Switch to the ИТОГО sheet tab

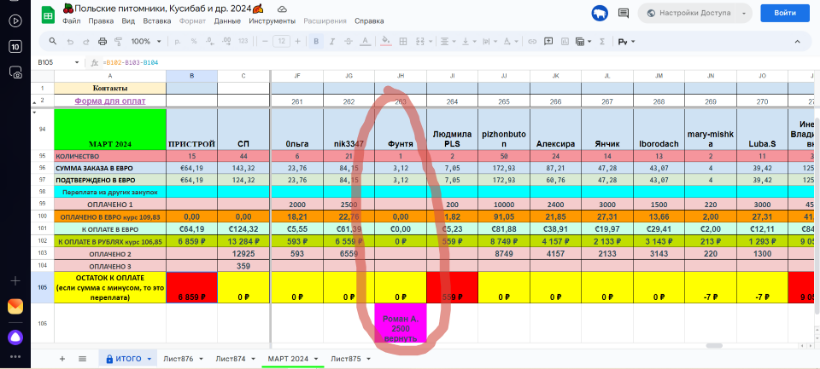pyautogui.click(x=128, y=359)
